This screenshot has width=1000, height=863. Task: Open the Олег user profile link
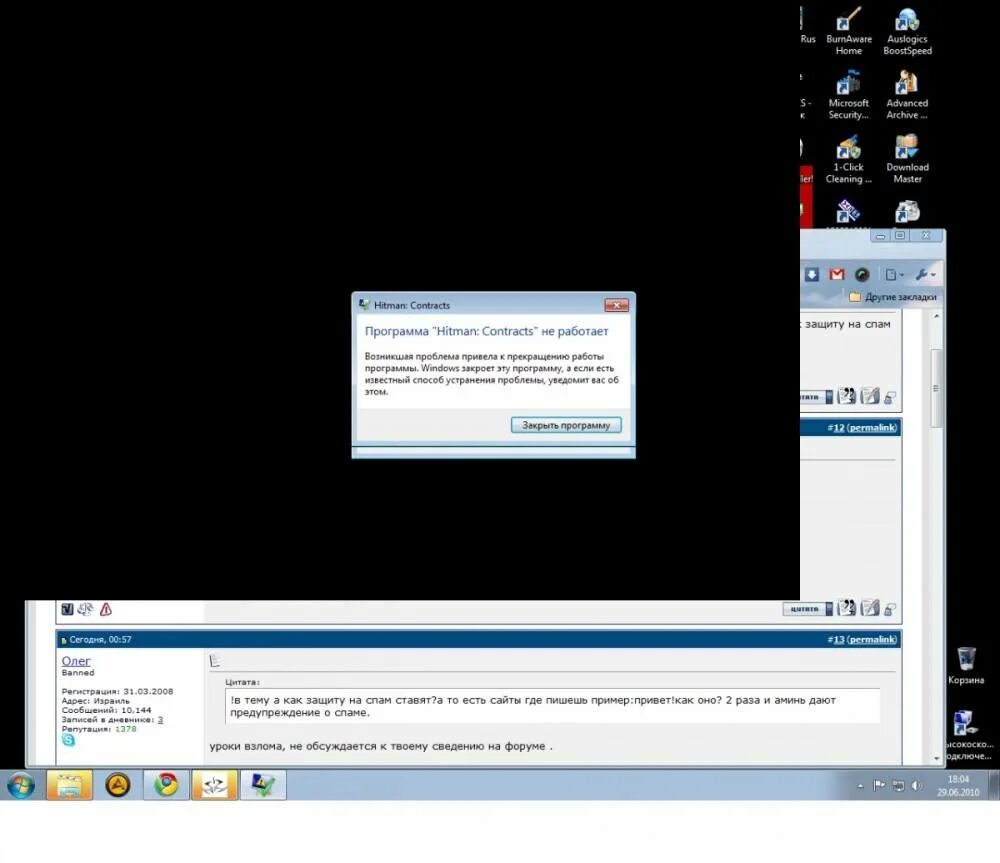pos(76,661)
